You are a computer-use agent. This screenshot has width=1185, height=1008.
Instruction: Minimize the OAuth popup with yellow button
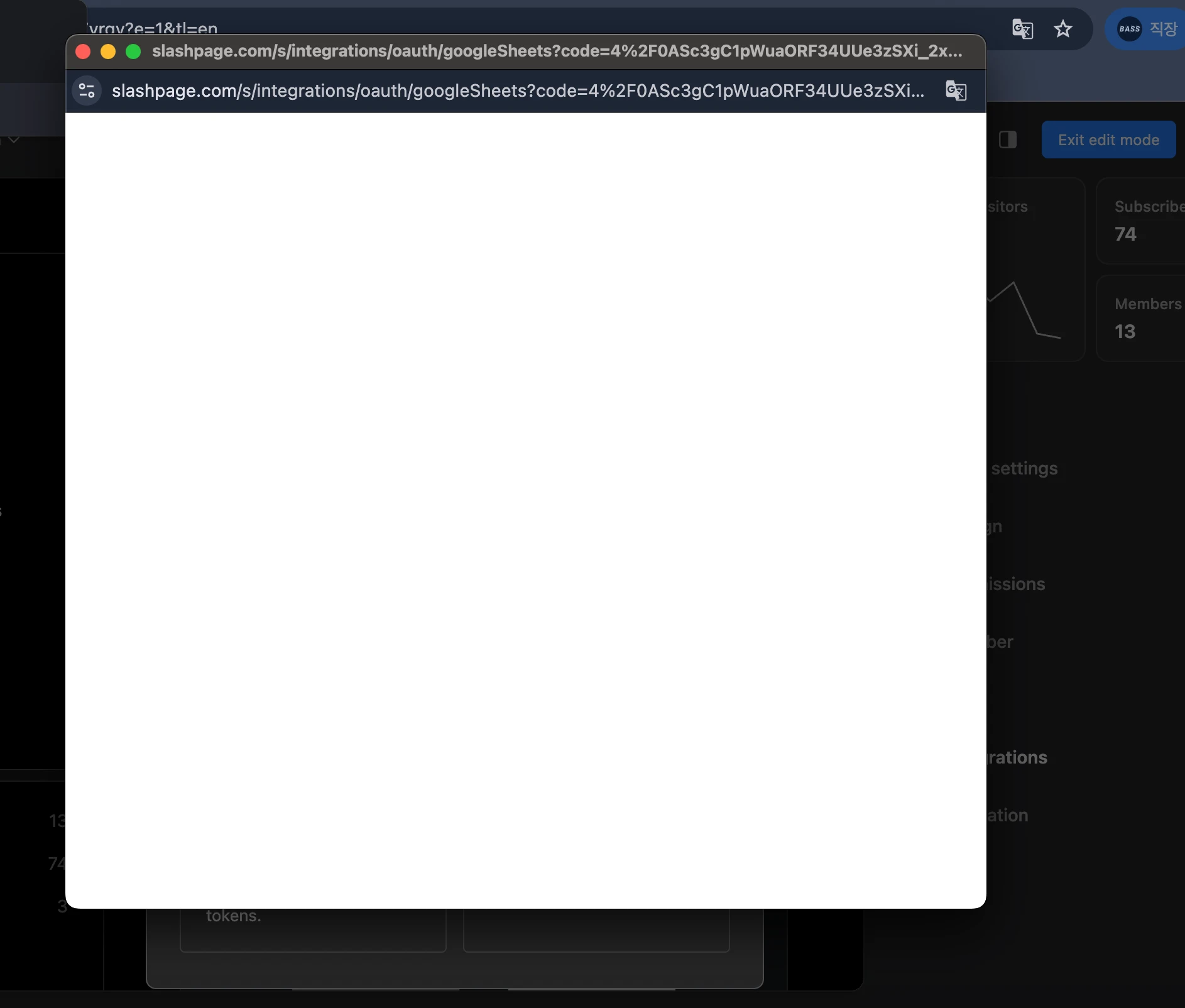click(108, 52)
